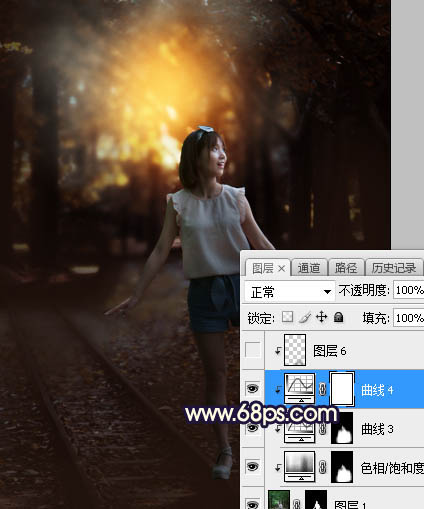Click the lock transparent pixels icon
The width and height of the screenshot is (424, 509).
click(287, 317)
